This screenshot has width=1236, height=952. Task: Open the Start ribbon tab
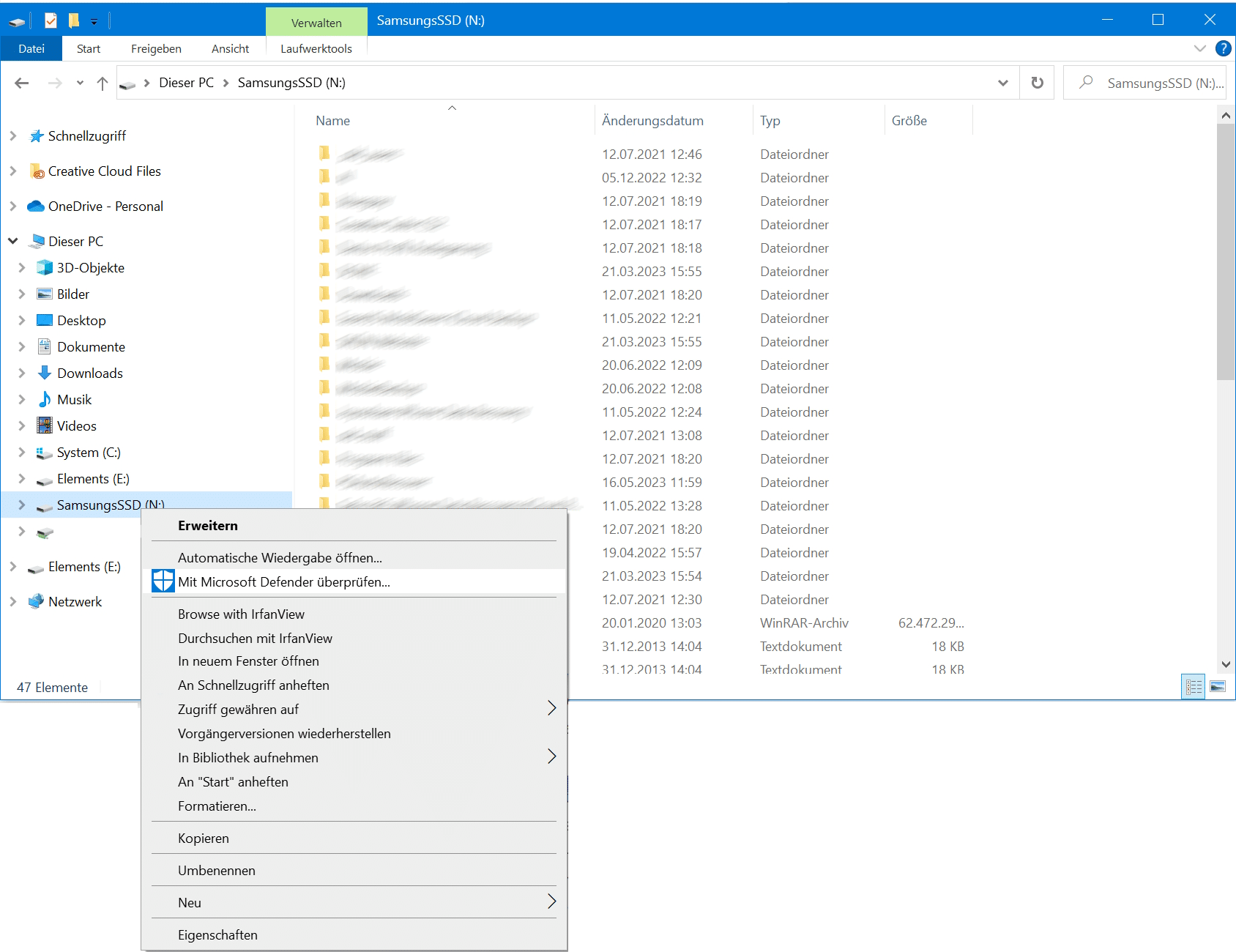pos(89,48)
